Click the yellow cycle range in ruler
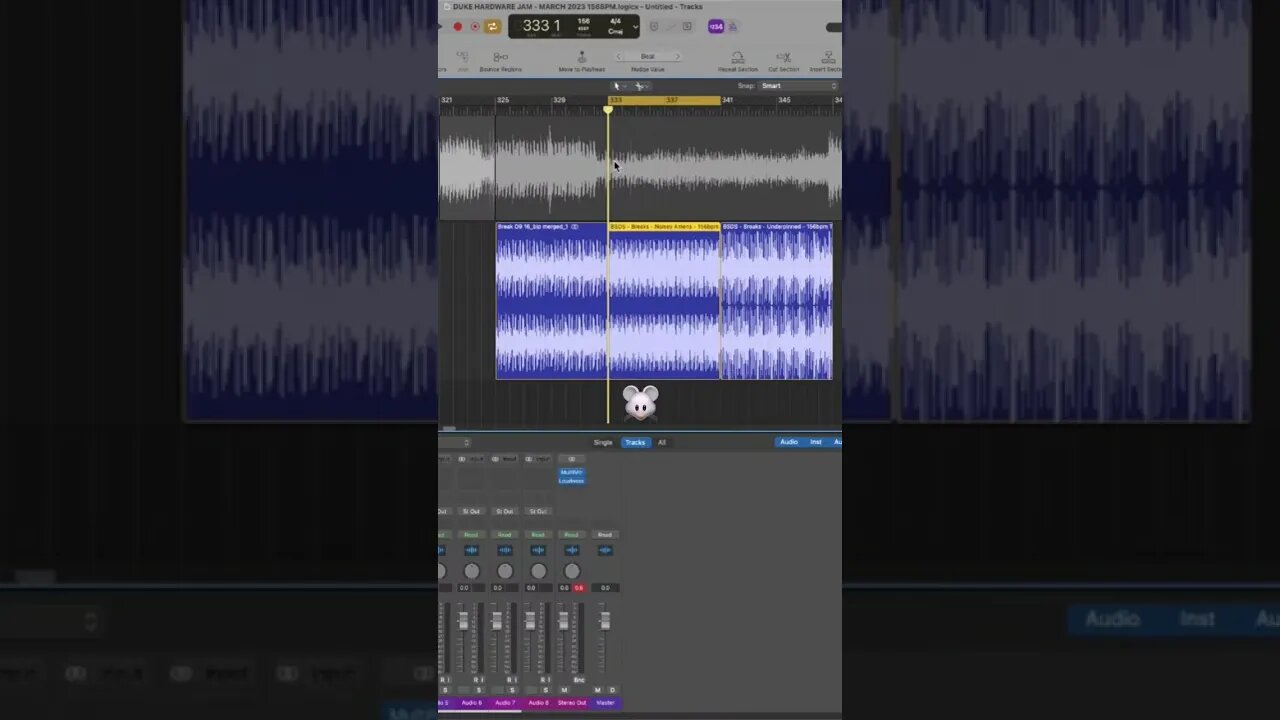The image size is (1280, 720). click(x=664, y=100)
